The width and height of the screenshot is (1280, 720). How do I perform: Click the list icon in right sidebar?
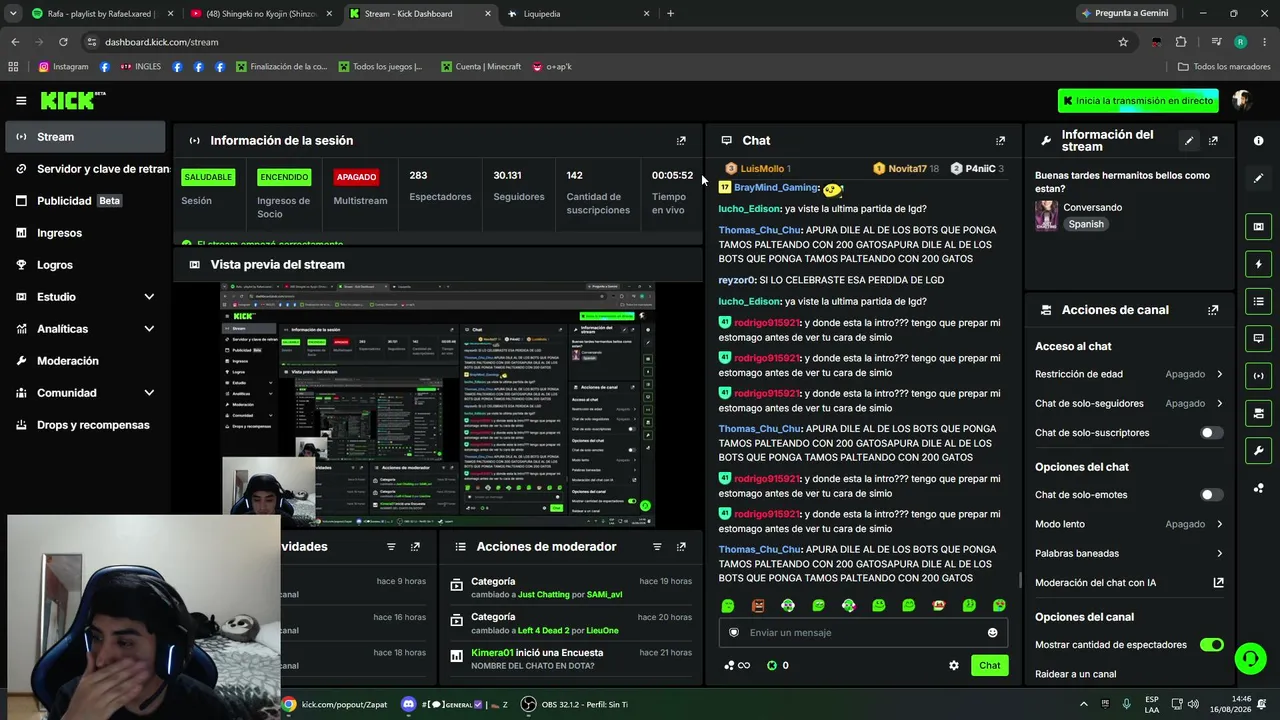[1258, 301]
